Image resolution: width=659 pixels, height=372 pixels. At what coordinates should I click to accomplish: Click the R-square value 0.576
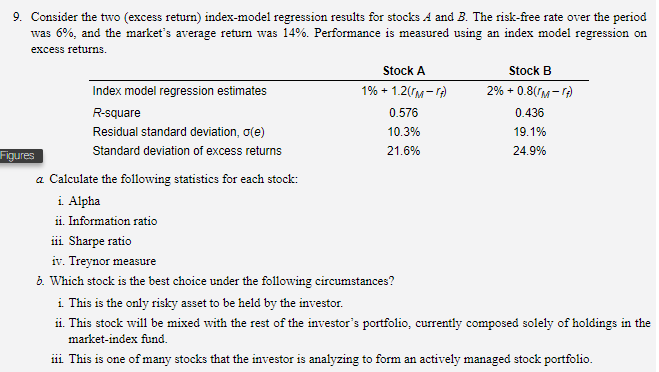[x=403, y=113]
